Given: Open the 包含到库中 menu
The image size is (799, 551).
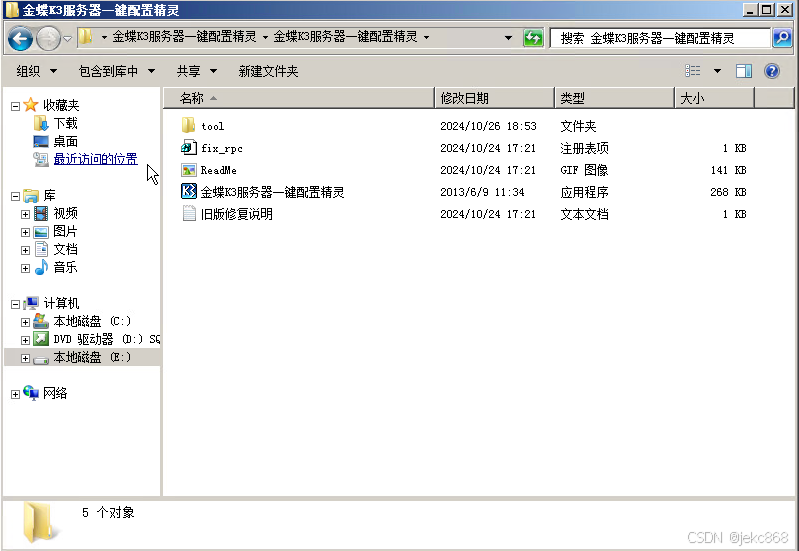Looking at the screenshot, I should click(117, 71).
